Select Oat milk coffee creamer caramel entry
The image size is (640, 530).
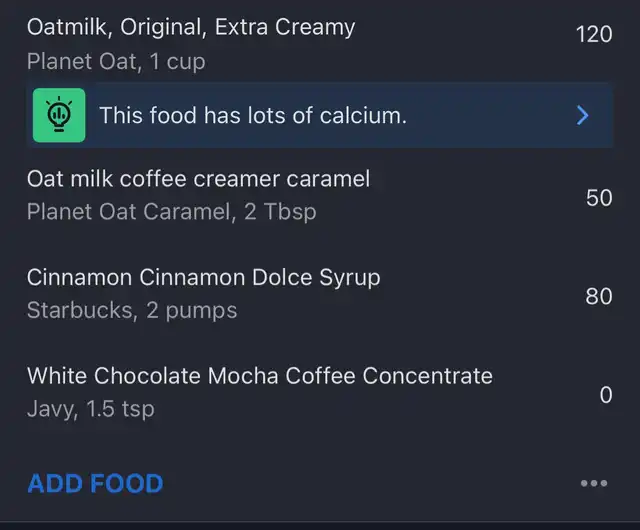click(198, 179)
